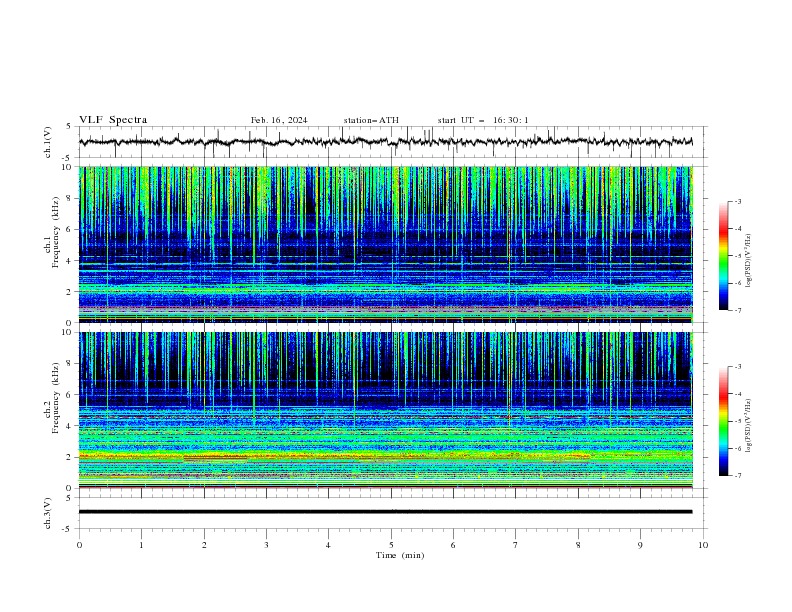This screenshot has width=792, height=612.
Task: Click inside the ch.2 spectrogram panel
Action: click(x=385, y=410)
